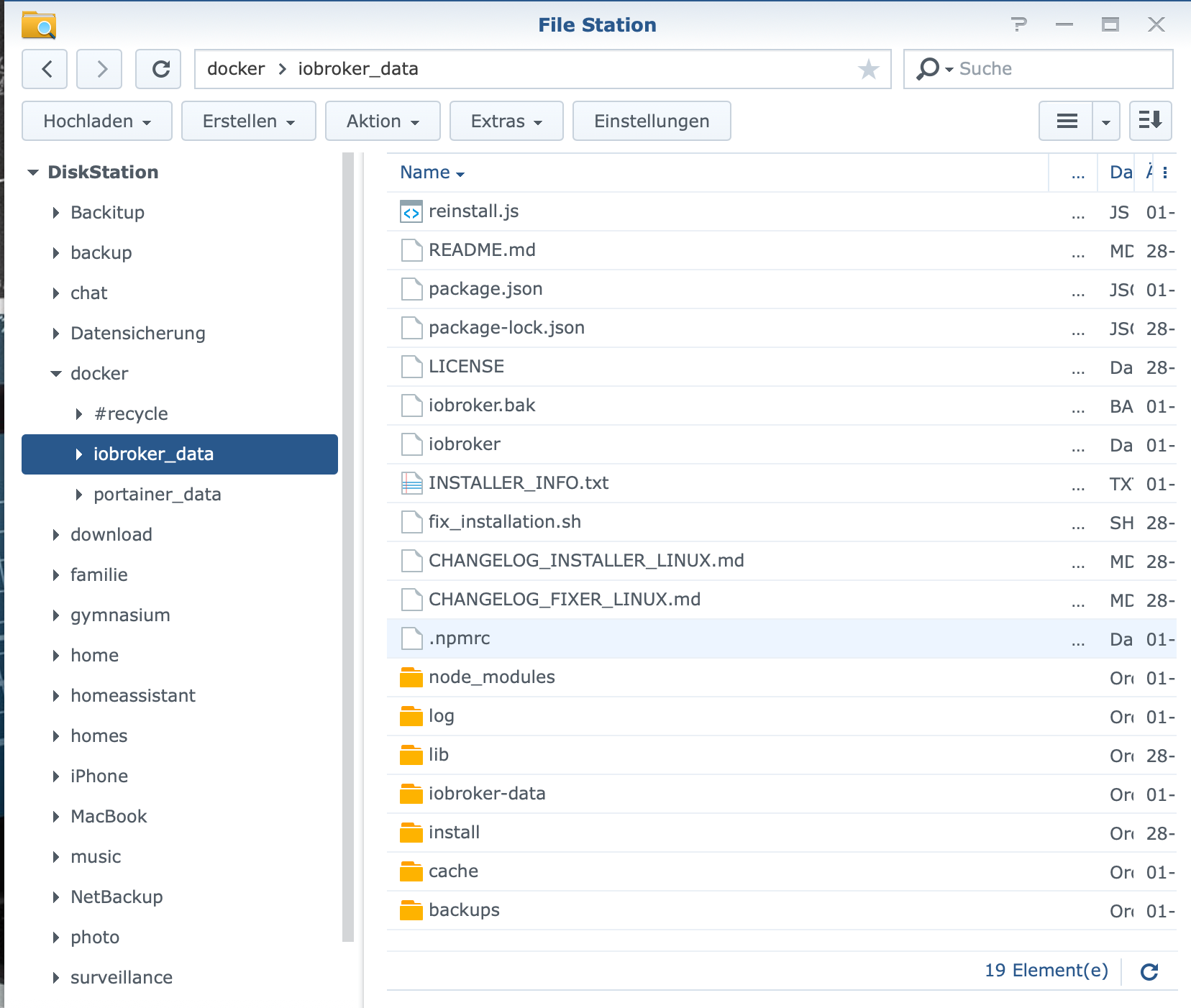Viewport: 1191px width, 1008px height.
Task: Expand the homeassistant tree node
Action: tap(56, 696)
